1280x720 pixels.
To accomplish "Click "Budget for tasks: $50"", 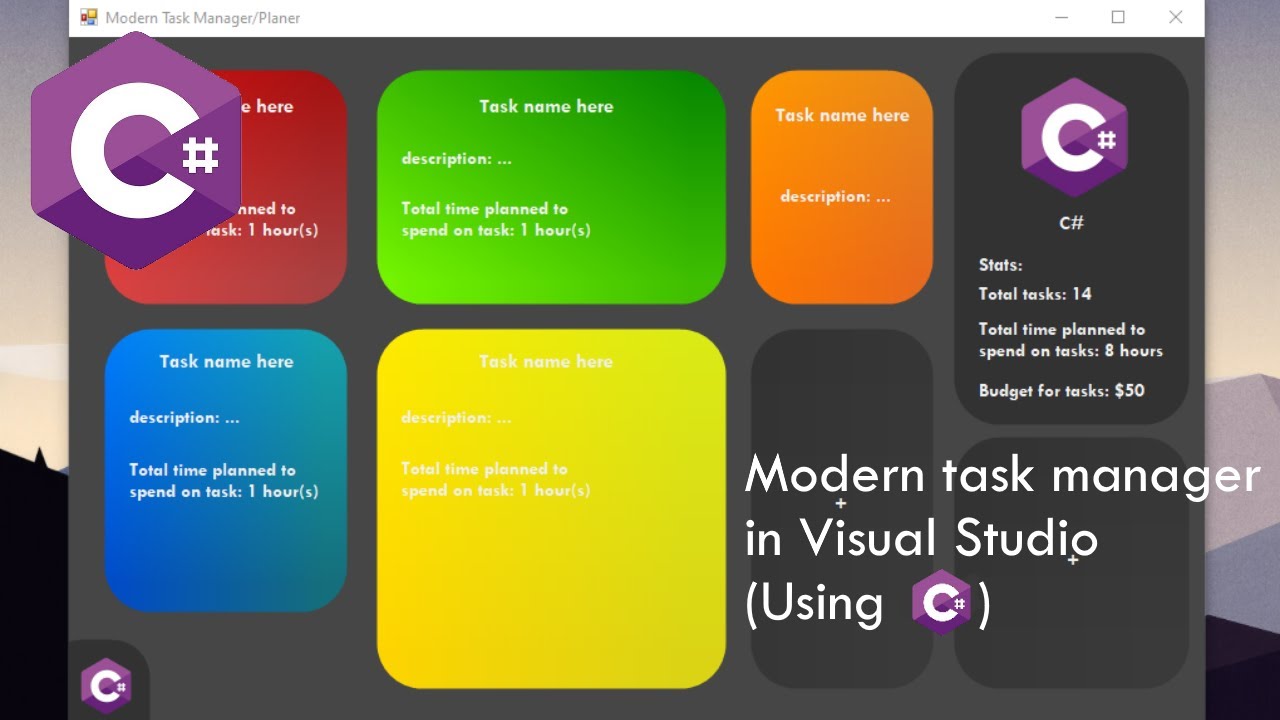I will (x=1061, y=390).
